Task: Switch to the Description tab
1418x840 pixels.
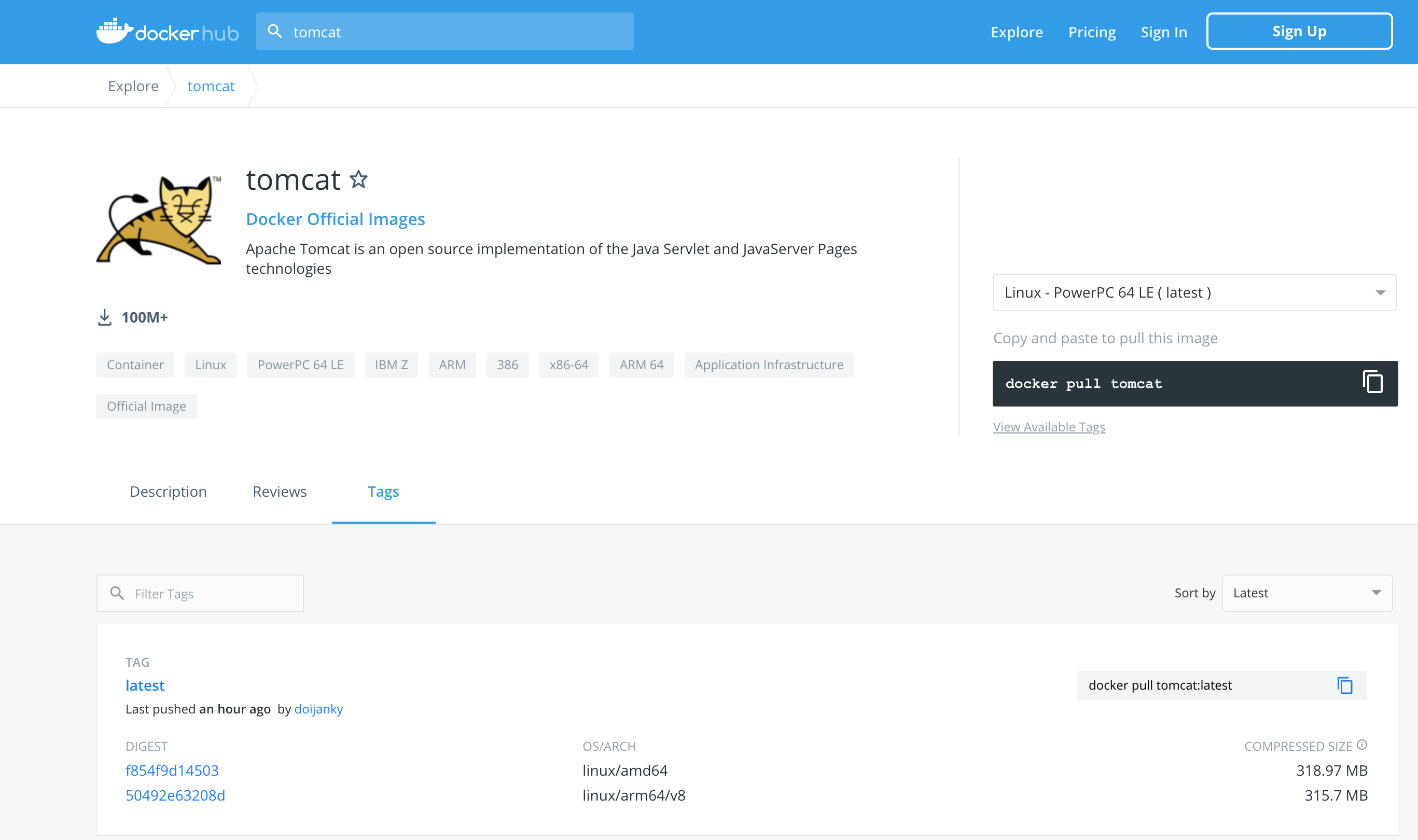Action: pos(168,492)
